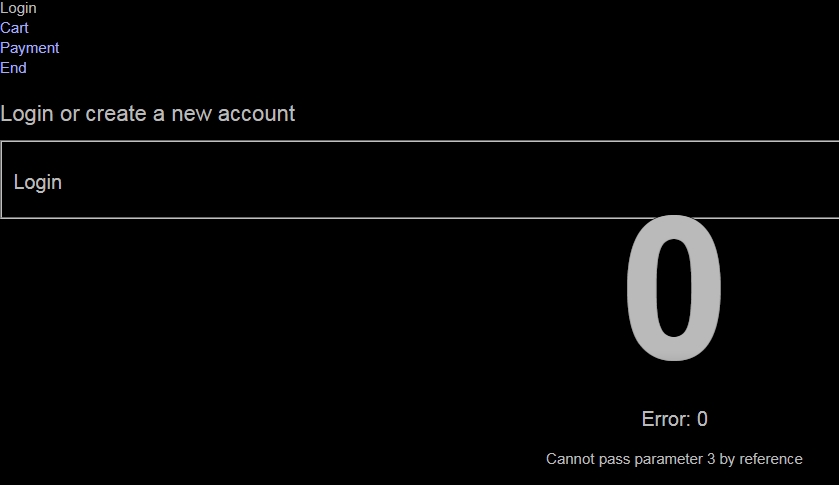Click the 'Cannot pass parameter 3 by reference' message
The image size is (839, 485).
(674, 459)
